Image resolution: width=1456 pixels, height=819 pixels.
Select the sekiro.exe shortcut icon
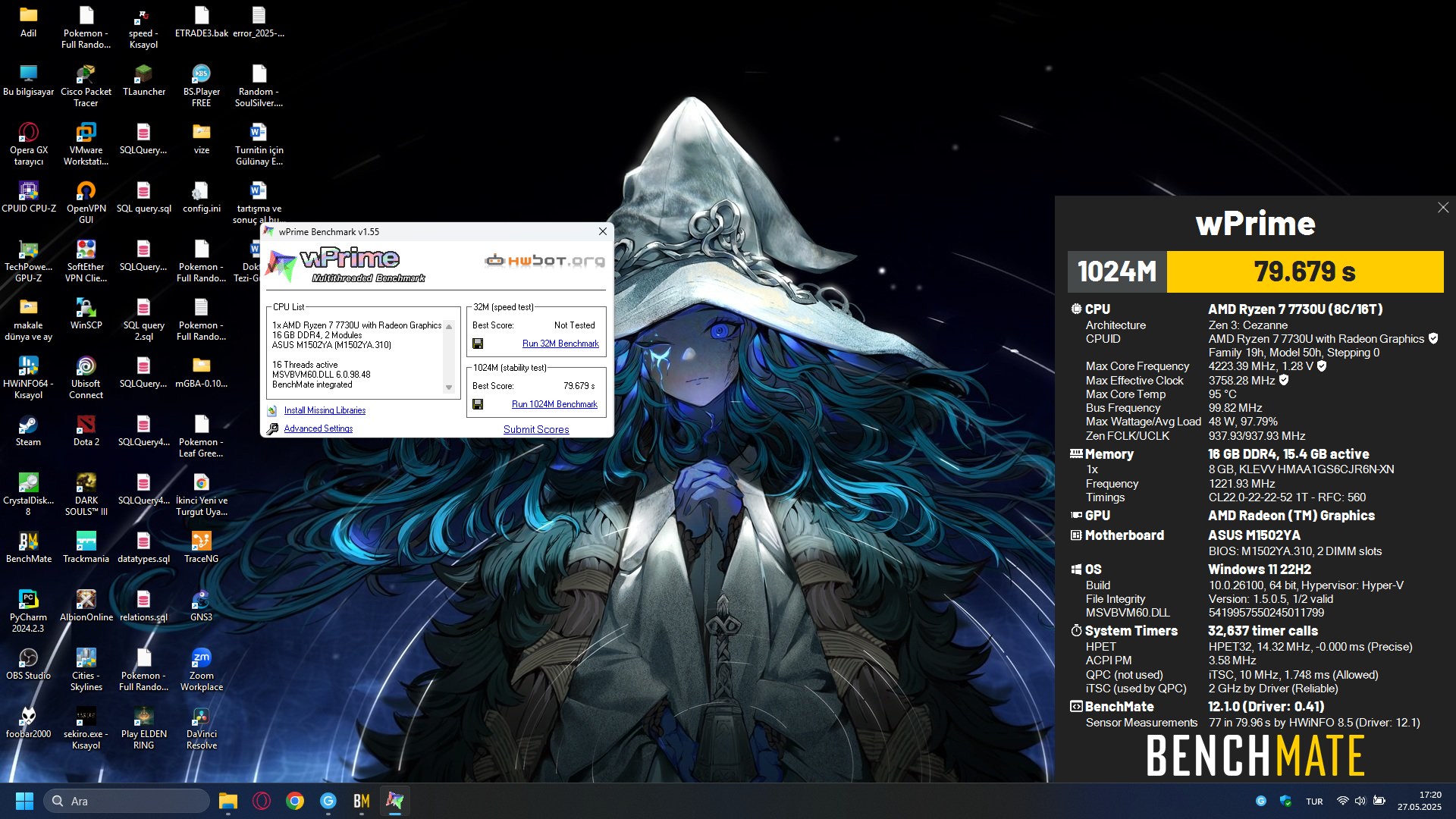pos(86,727)
